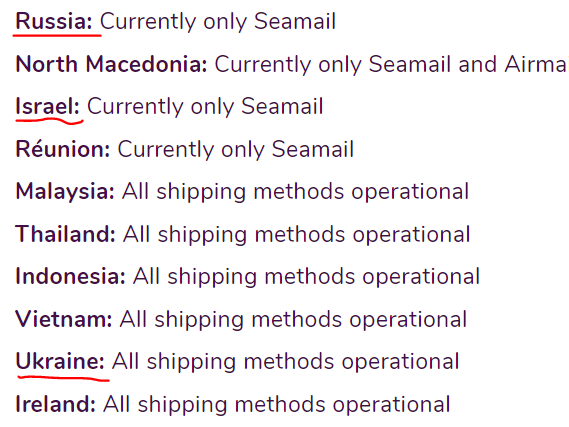Click the underlined Israel label
The height and width of the screenshot is (427, 569).
click(48, 106)
